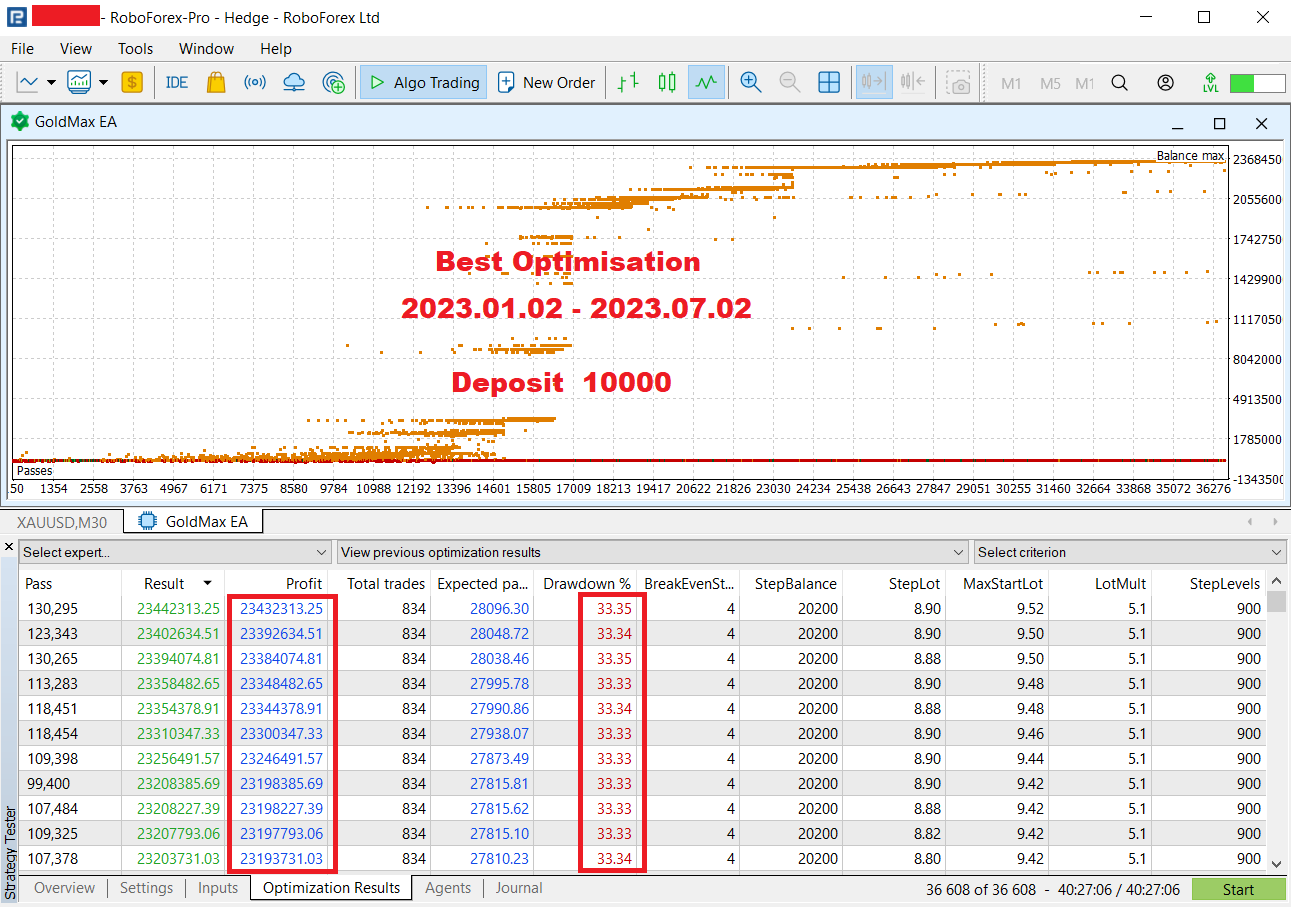Open the Select criterion dropdown
This screenshot has height=907, width=1291.
pos(1130,552)
